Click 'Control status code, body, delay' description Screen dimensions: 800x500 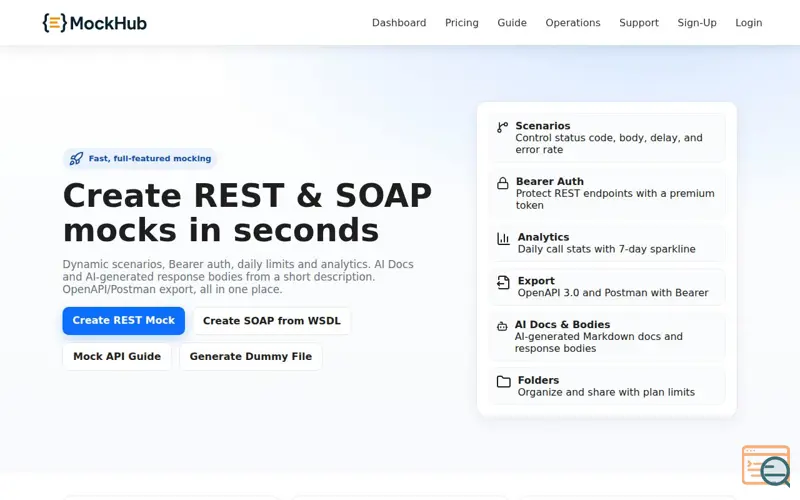(609, 144)
